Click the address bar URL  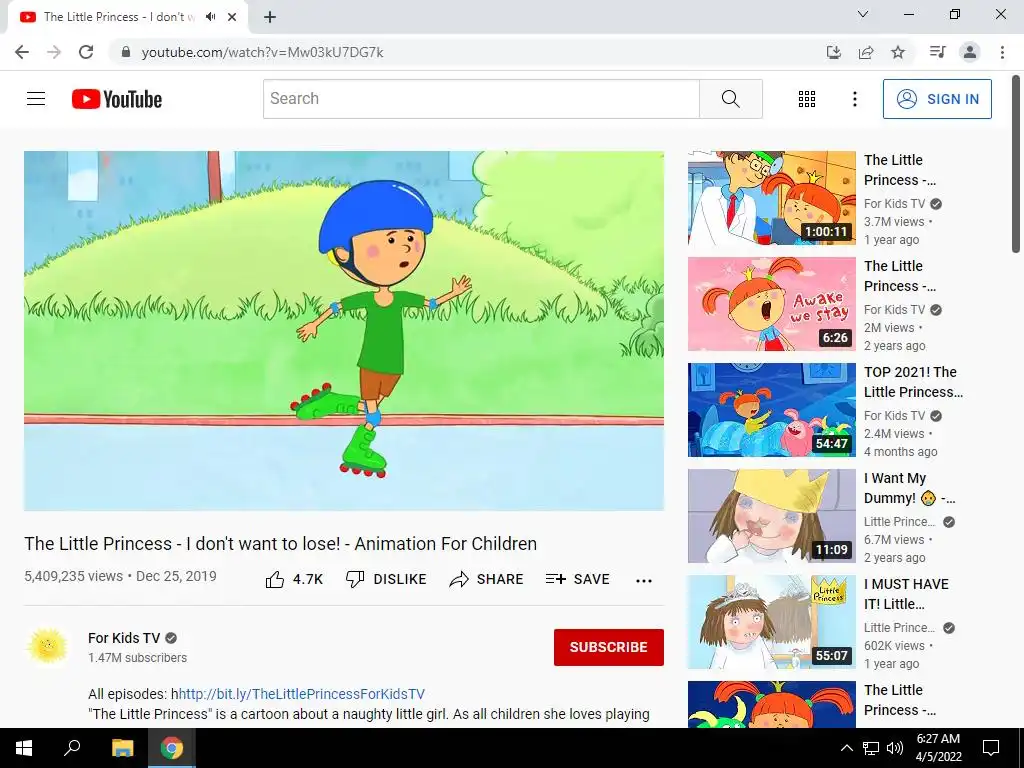263,52
